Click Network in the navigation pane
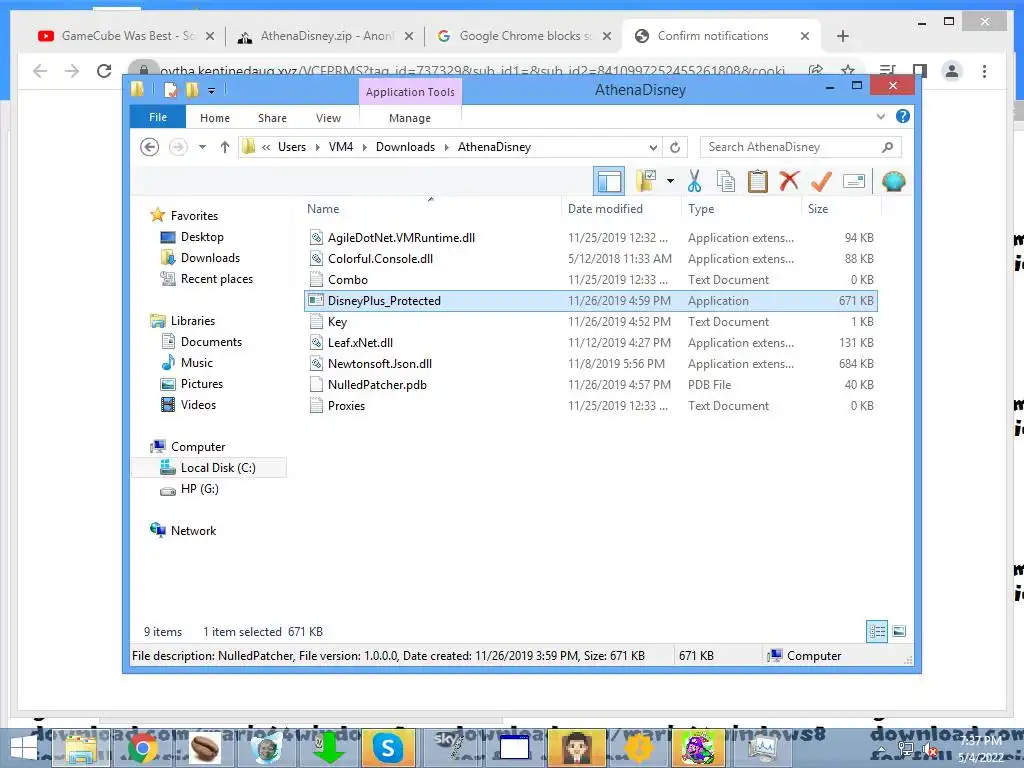The image size is (1024, 768). 193,530
